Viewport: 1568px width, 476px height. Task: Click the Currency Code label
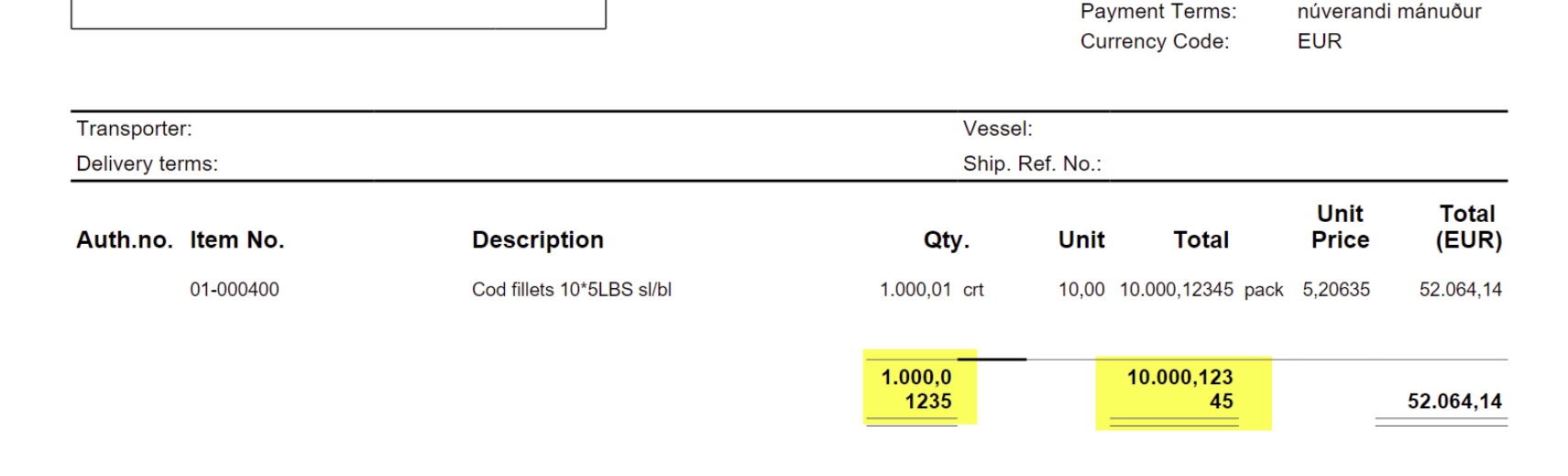[1154, 41]
